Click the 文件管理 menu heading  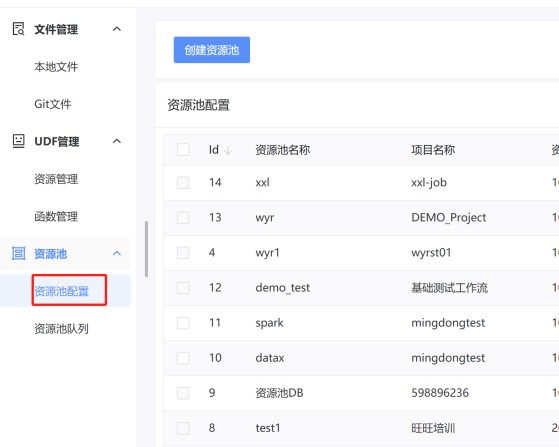56,29
